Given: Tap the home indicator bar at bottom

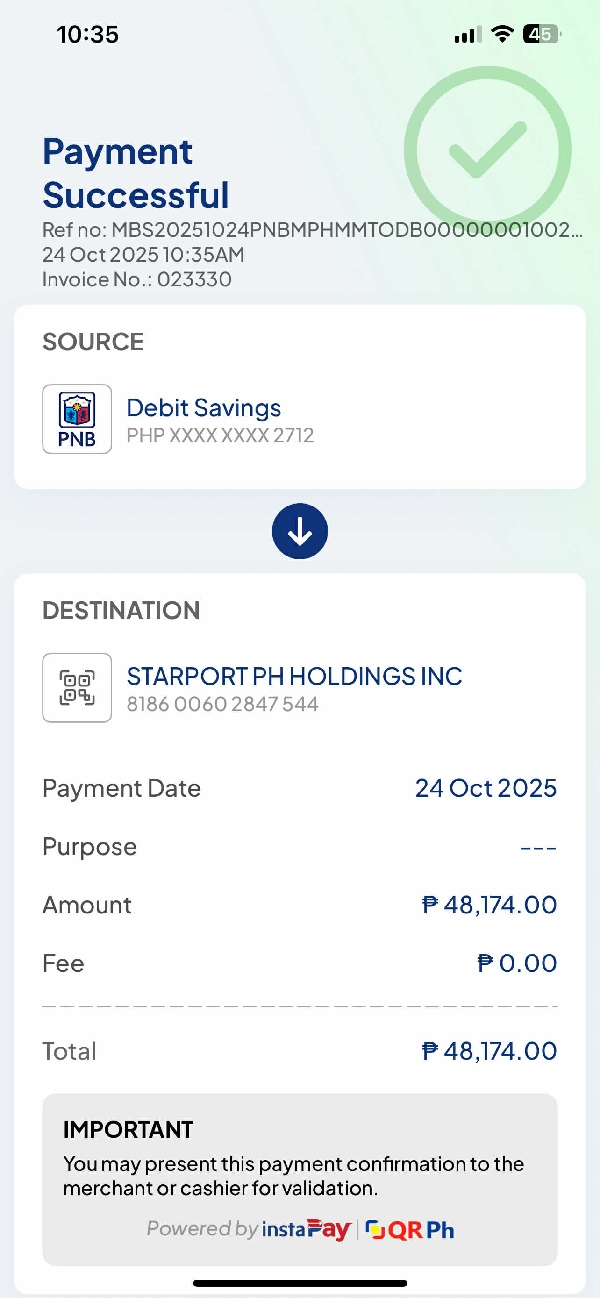Looking at the screenshot, I should click(x=300, y=1283).
